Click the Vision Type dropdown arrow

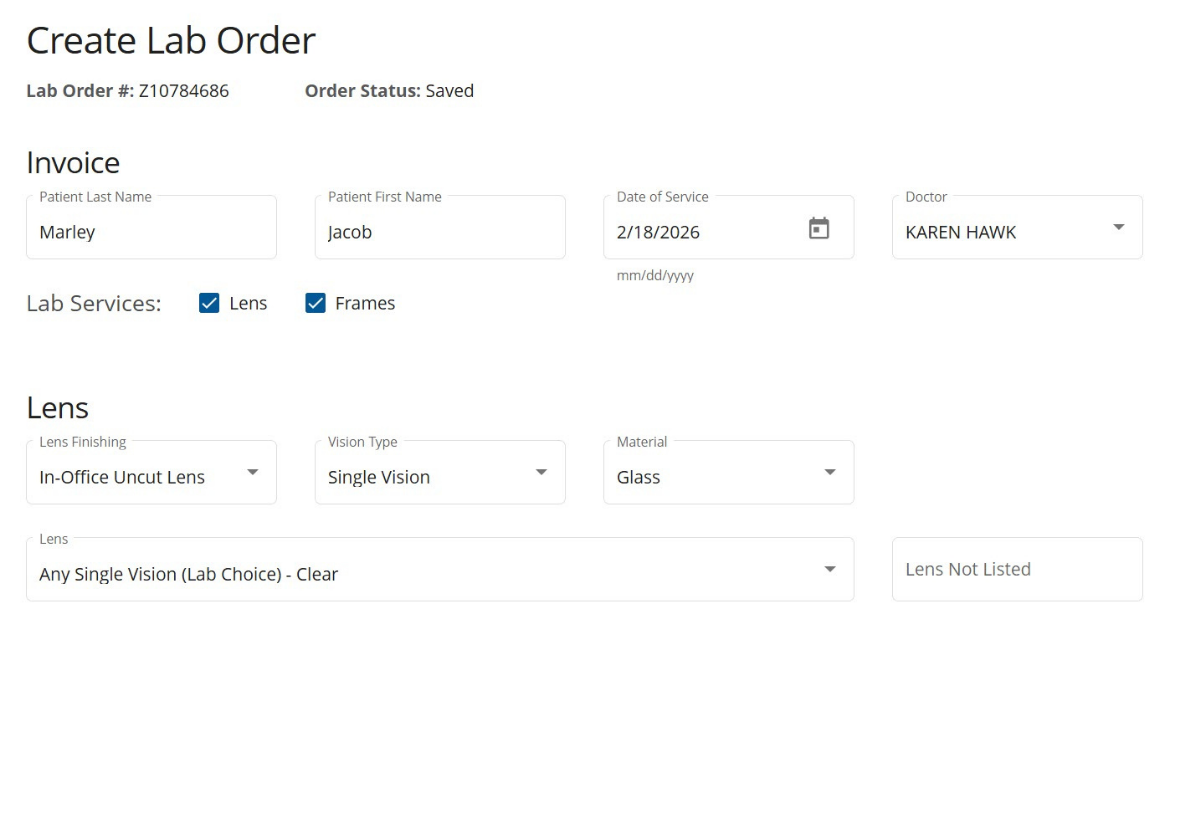click(541, 472)
